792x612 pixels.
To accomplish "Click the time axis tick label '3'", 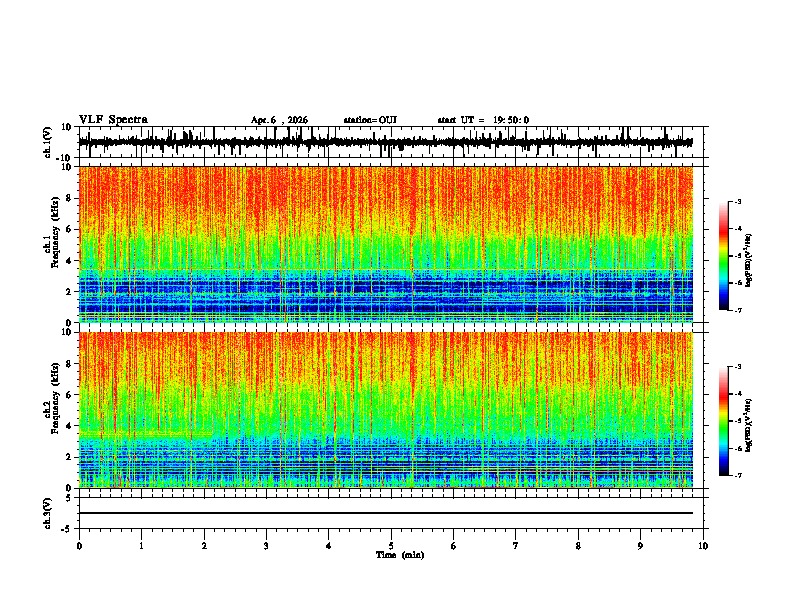I will (266, 546).
